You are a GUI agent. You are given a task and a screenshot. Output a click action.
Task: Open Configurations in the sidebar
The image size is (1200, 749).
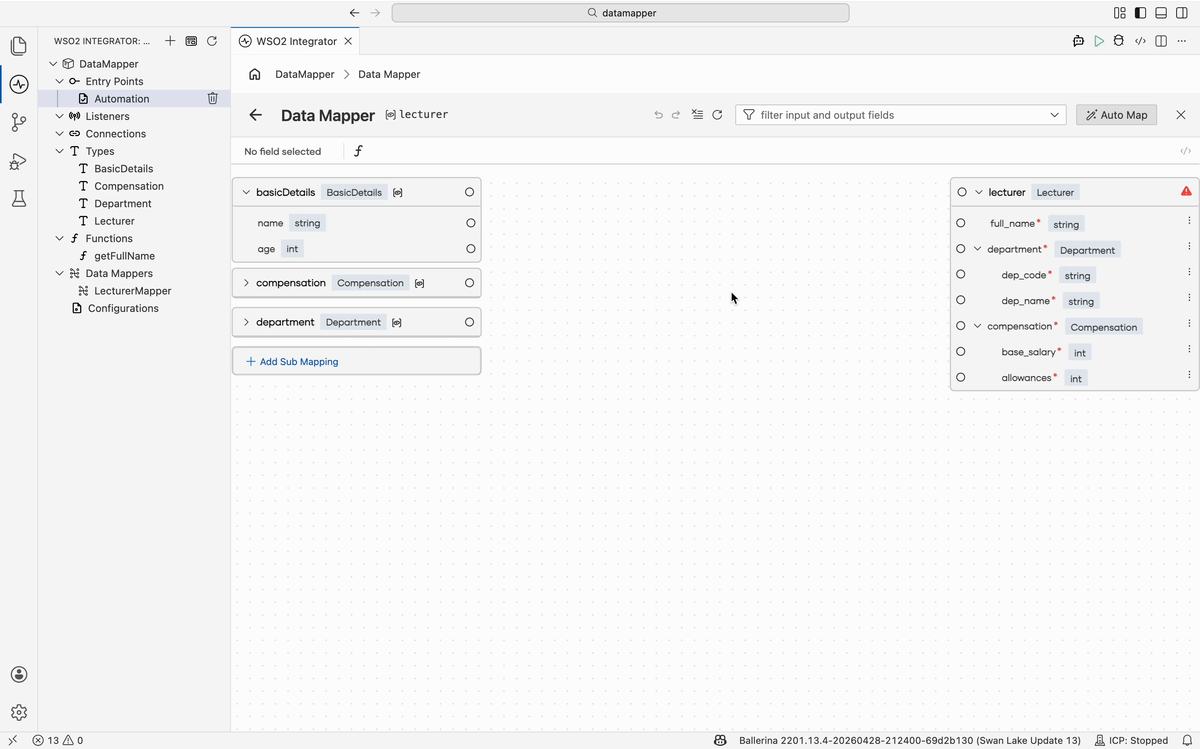coord(123,308)
